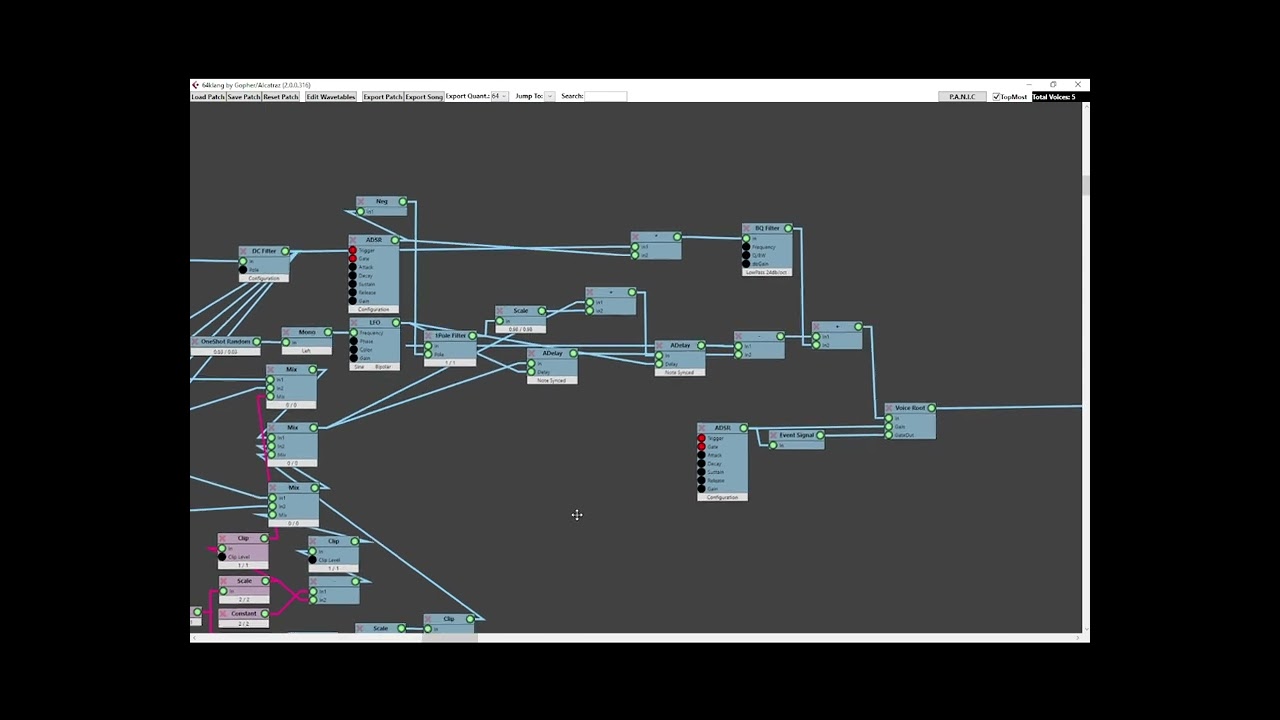Screen dimensions: 1280x720
Task: Click into the Search field
Action: pos(606,96)
